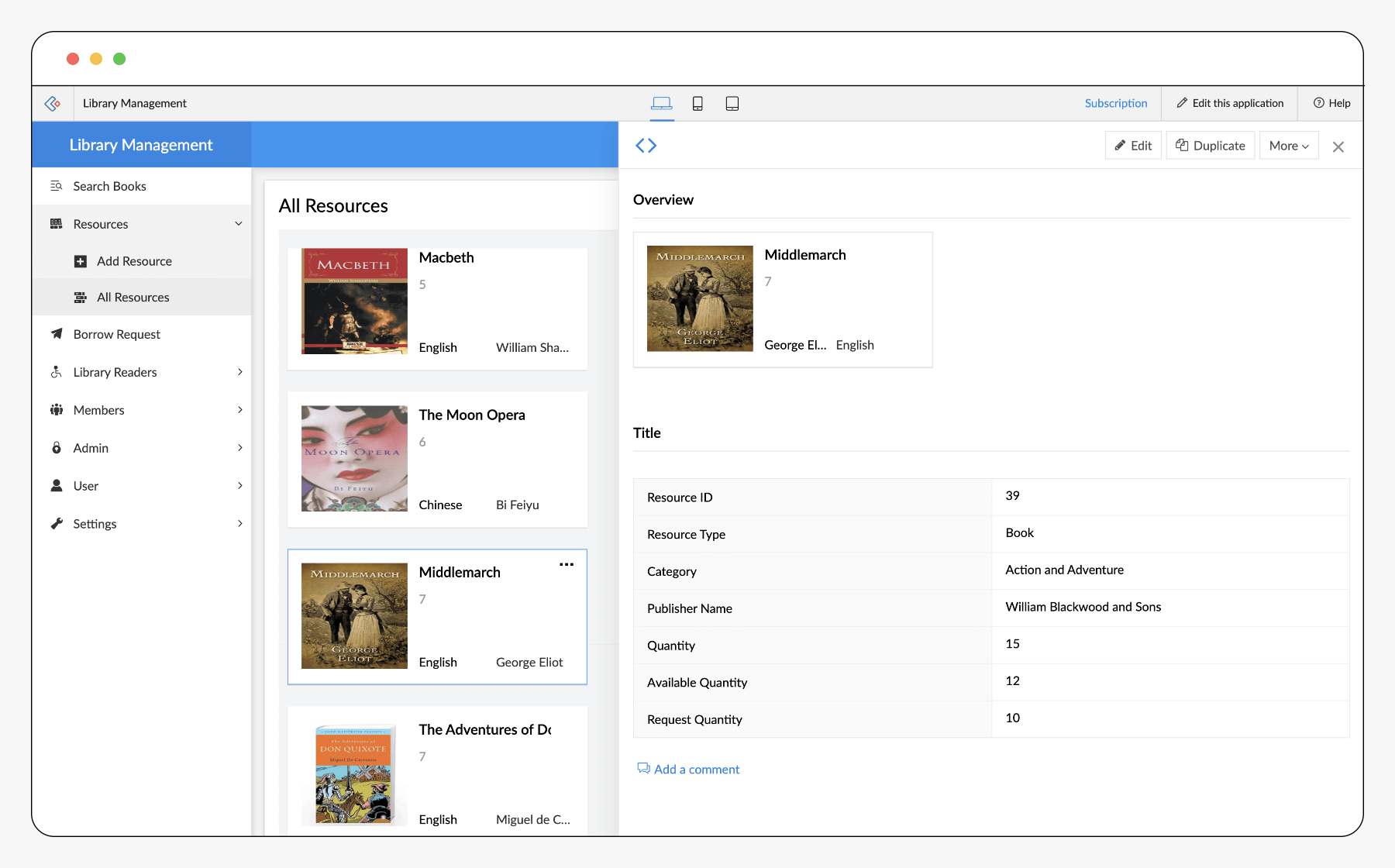This screenshot has width=1395, height=868.
Task: Expand the Library Readers section
Action: 239,372
